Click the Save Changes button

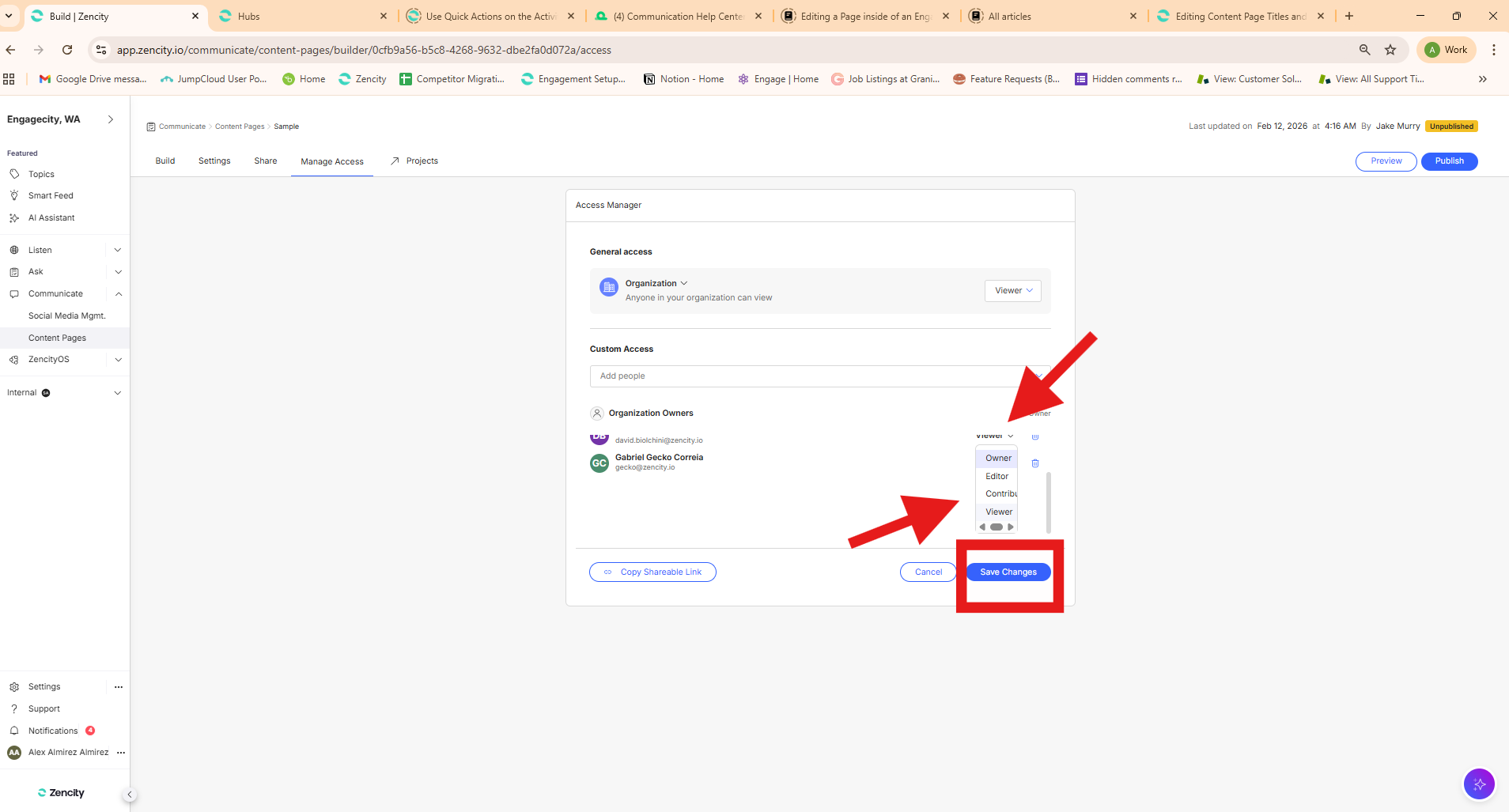1008,572
